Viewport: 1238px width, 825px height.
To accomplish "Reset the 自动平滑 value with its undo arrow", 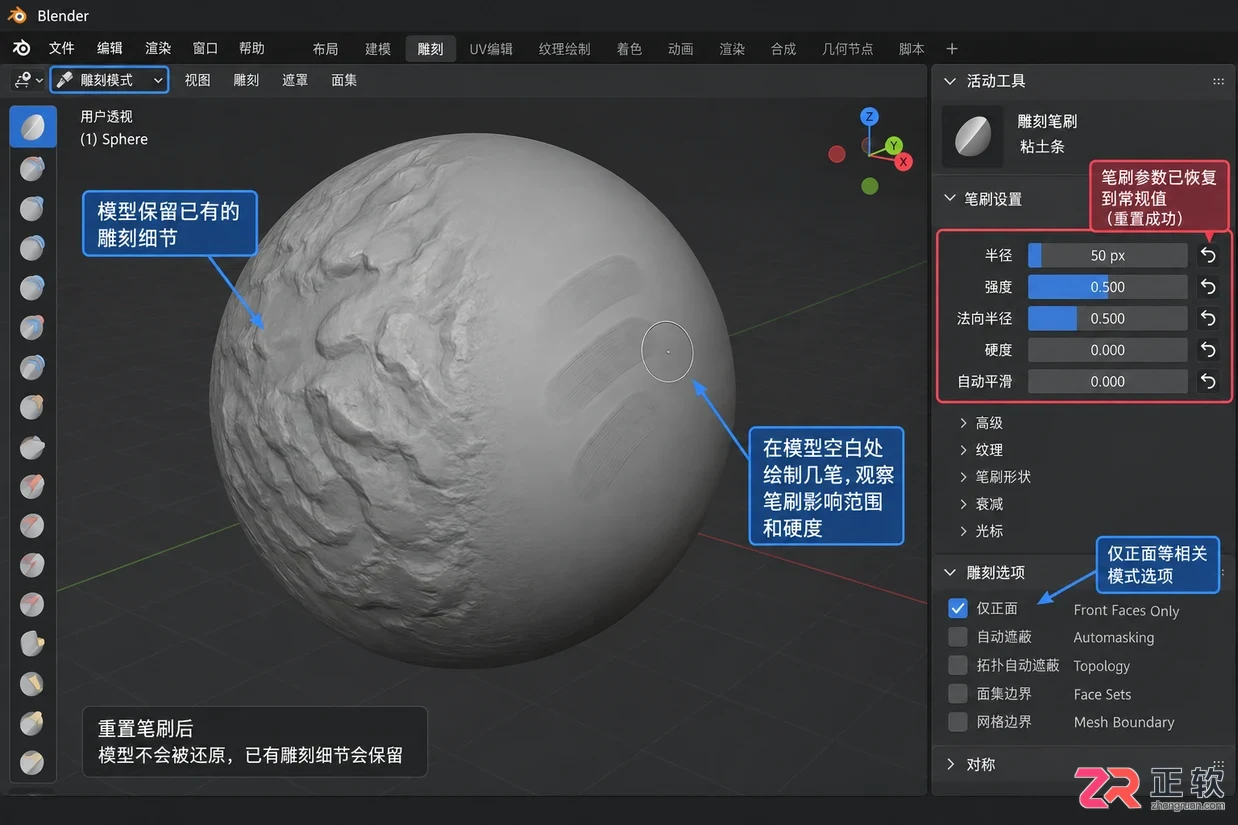I will tap(1208, 381).
